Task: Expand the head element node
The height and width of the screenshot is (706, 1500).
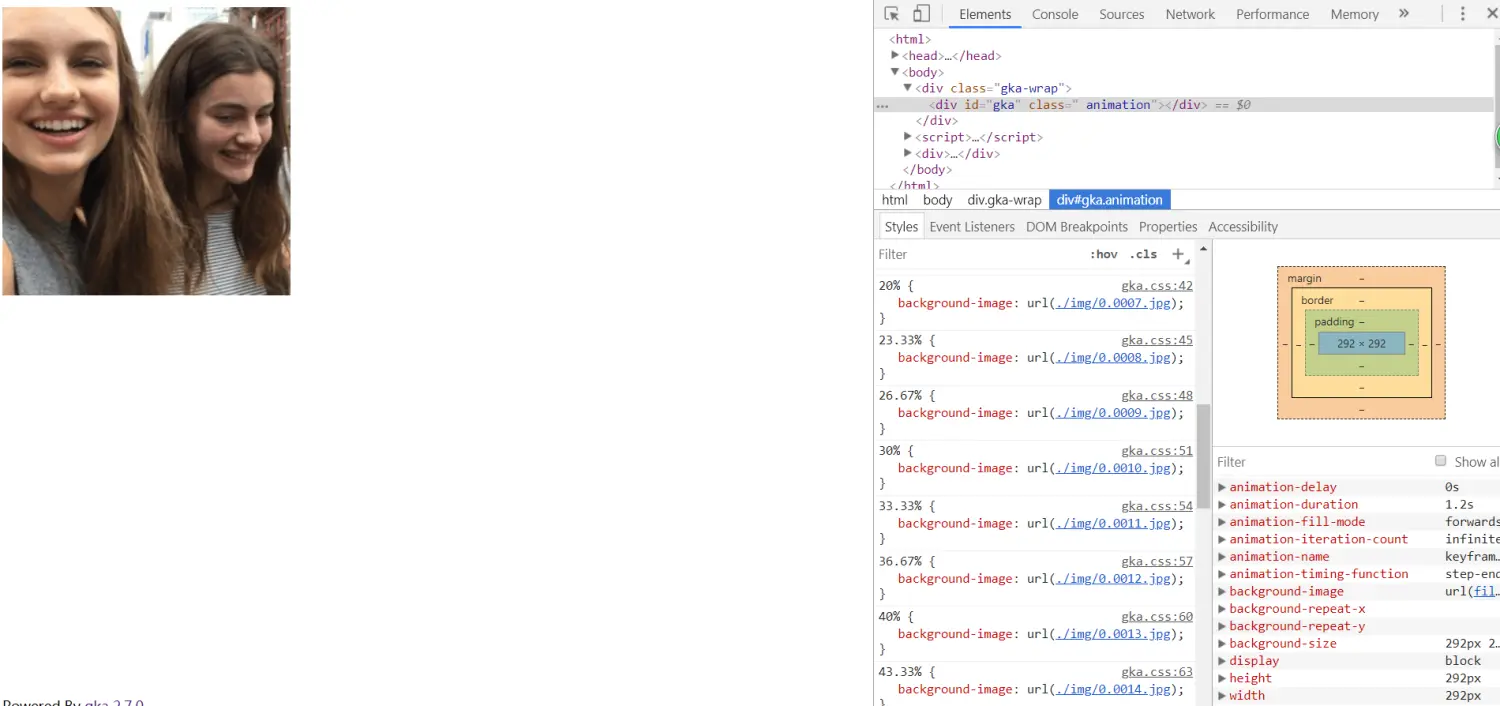Action: click(x=895, y=56)
